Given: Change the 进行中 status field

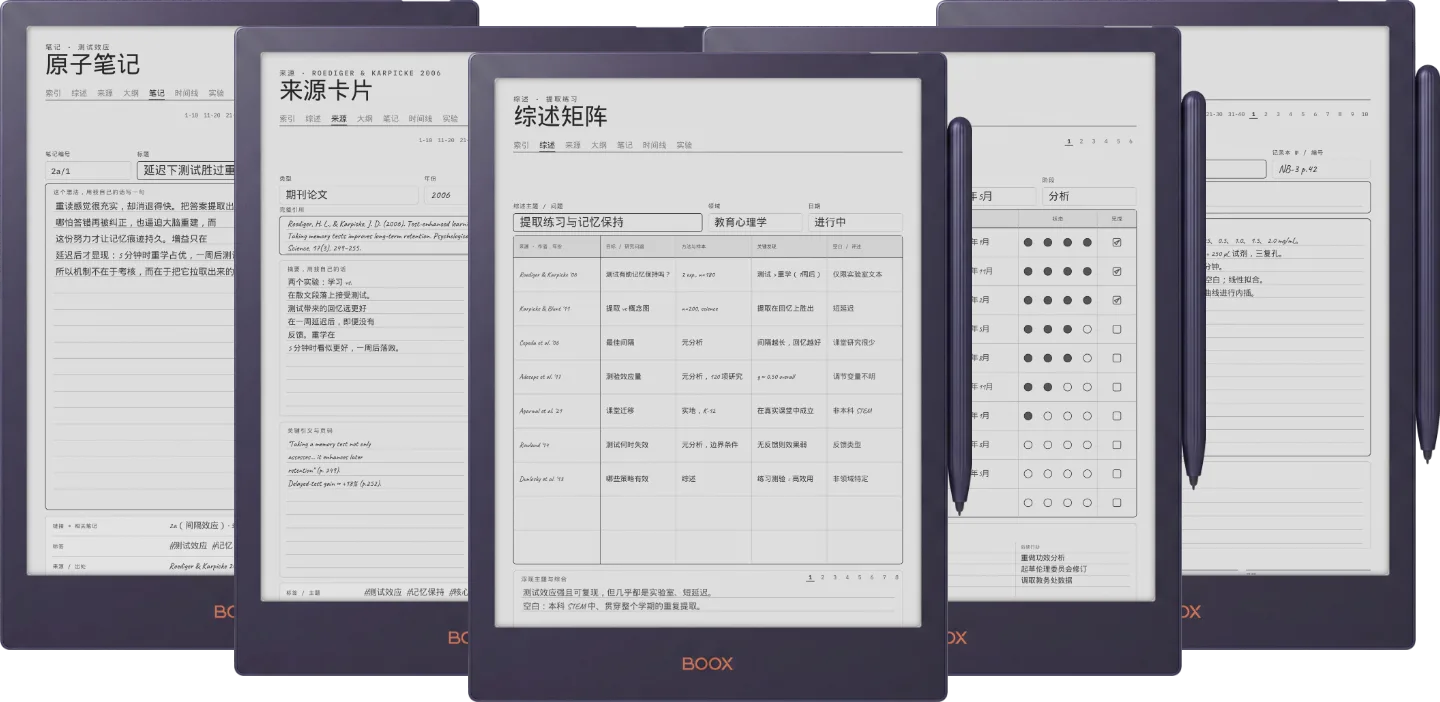Looking at the screenshot, I should pyautogui.click(x=855, y=223).
